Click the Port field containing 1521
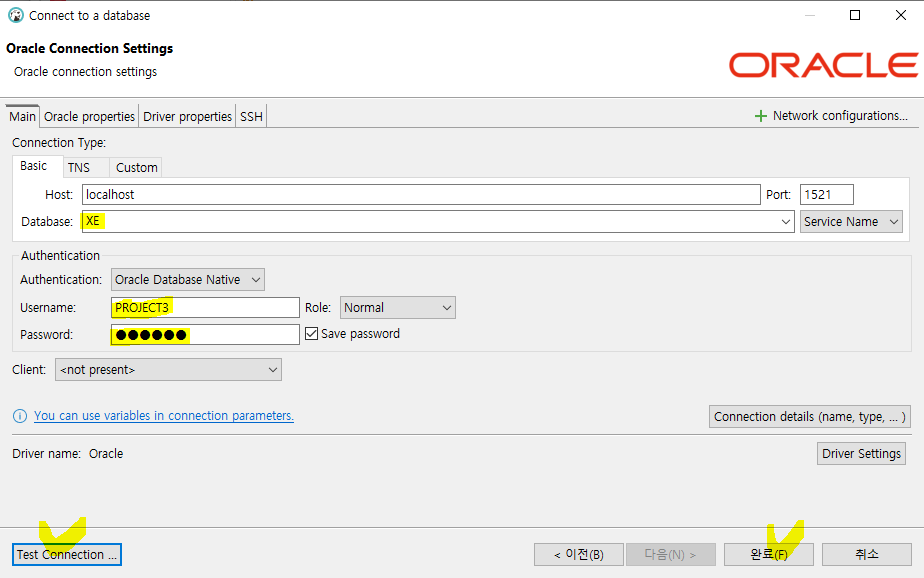 pos(826,194)
